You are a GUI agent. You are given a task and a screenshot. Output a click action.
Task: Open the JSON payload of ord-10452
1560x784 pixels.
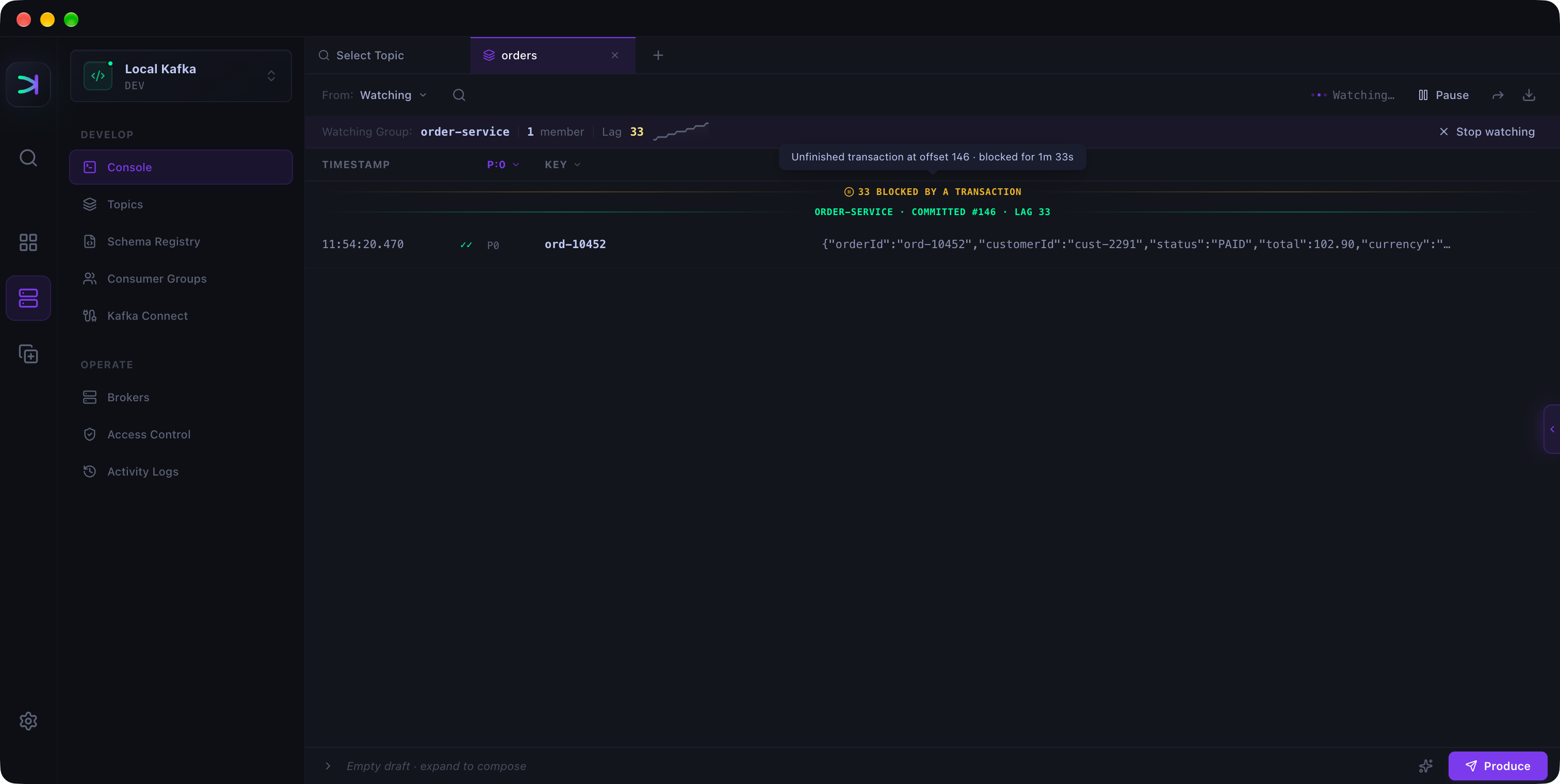pos(1135,244)
